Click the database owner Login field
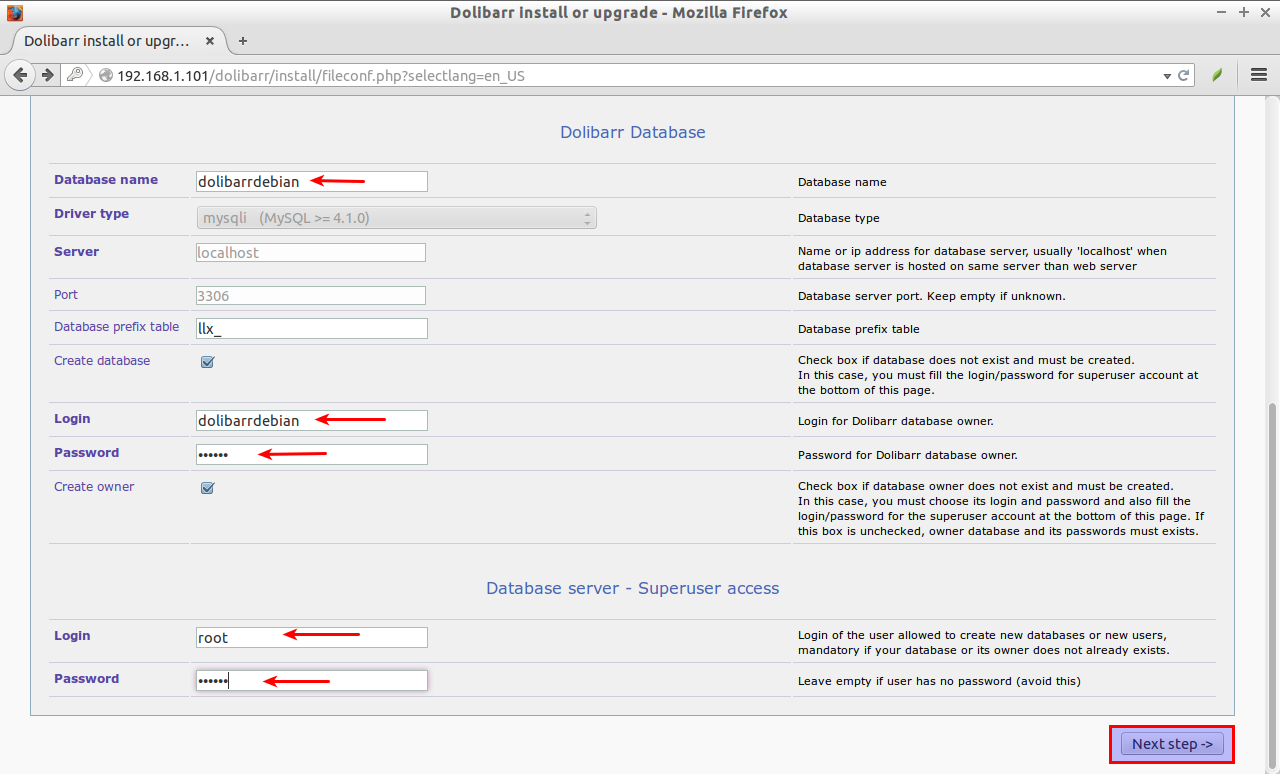The image size is (1280, 774). [312, 420]
